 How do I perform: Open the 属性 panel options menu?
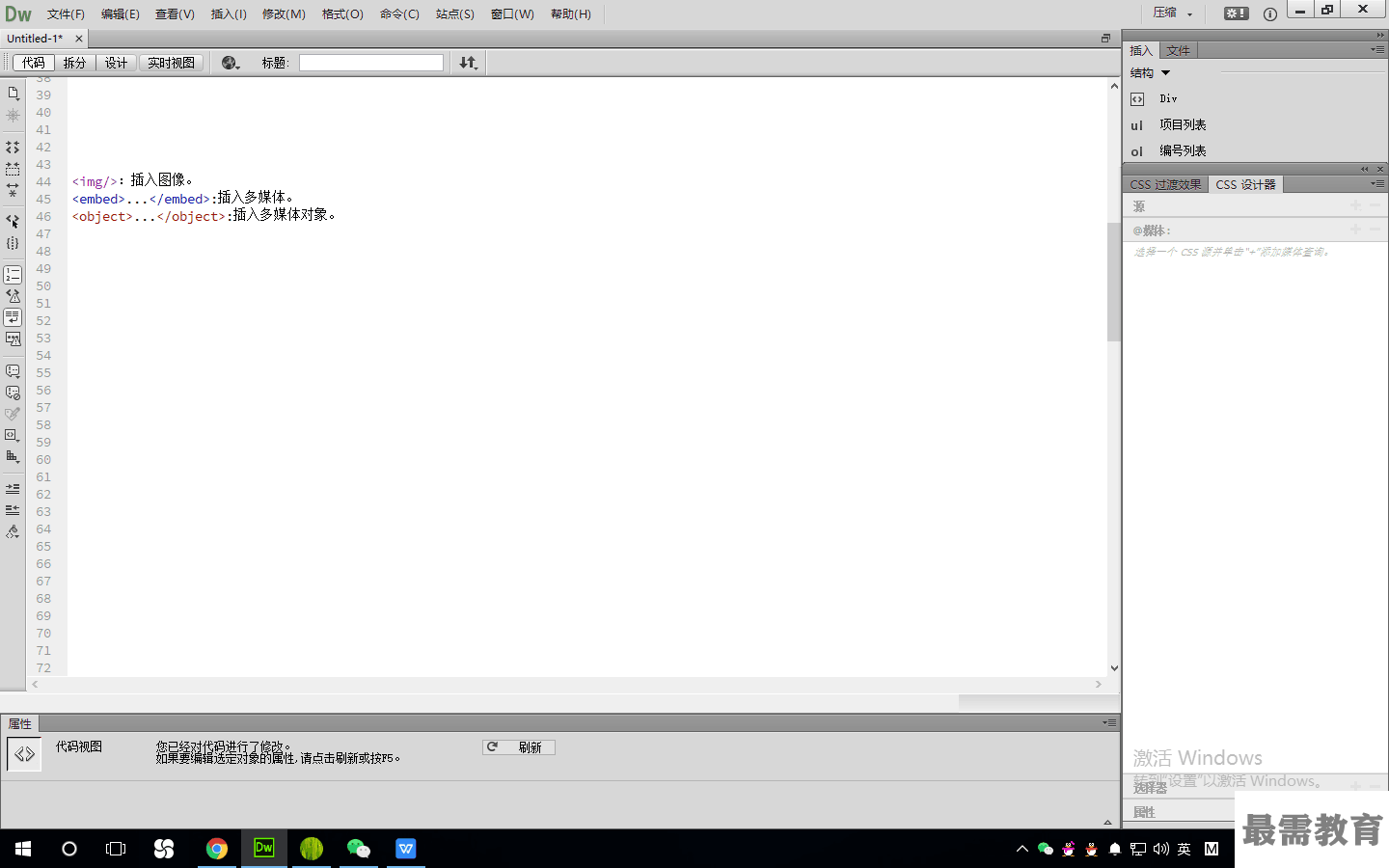tap(1109, 722)
